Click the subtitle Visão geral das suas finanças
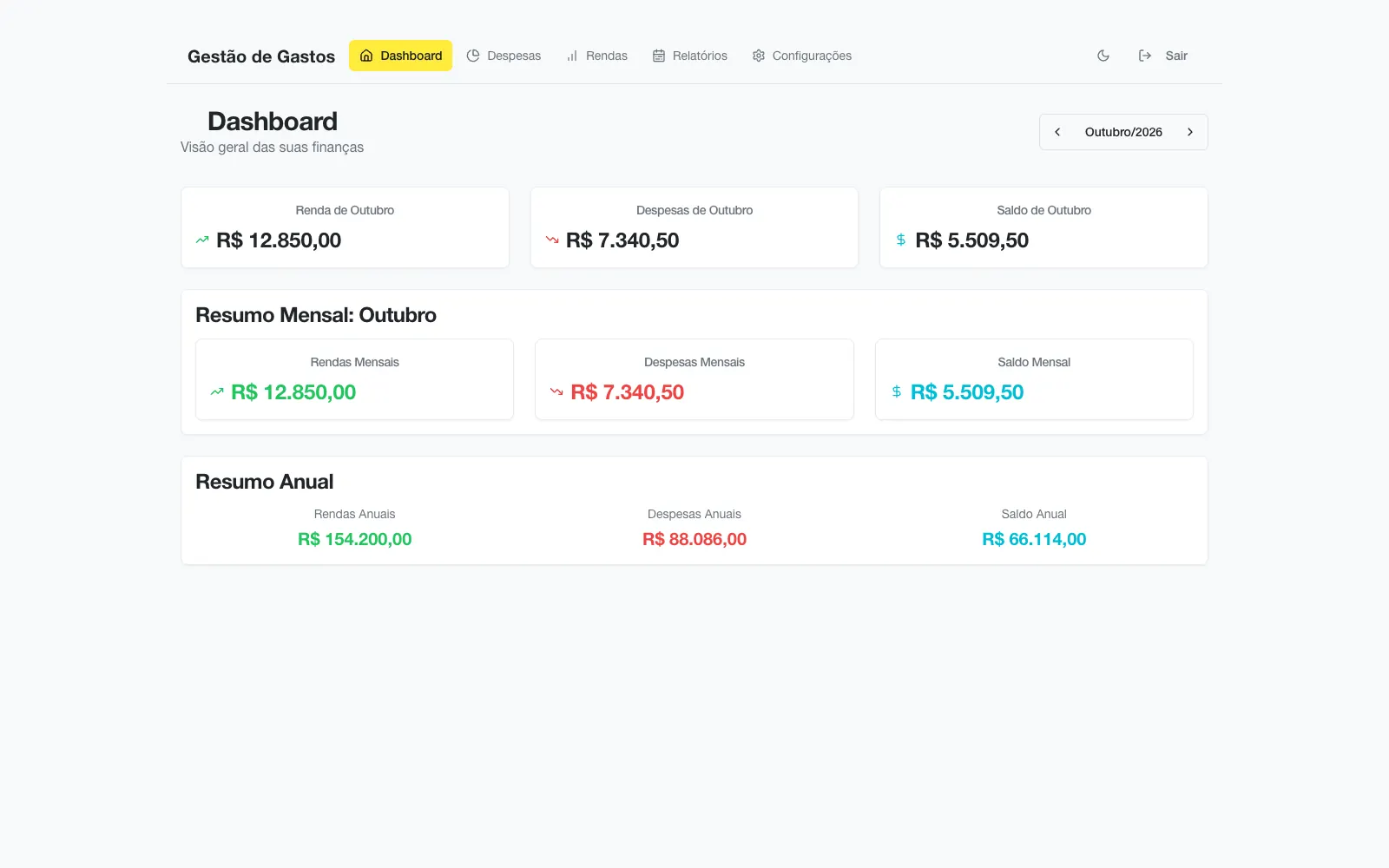The width and height of the screenshot is (1389, 868). click(x=272, y=148)
